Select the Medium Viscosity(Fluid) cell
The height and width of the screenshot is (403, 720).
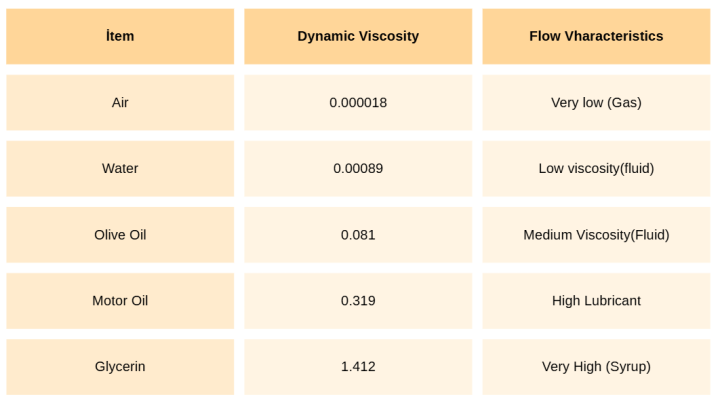[x=596, y=234]
